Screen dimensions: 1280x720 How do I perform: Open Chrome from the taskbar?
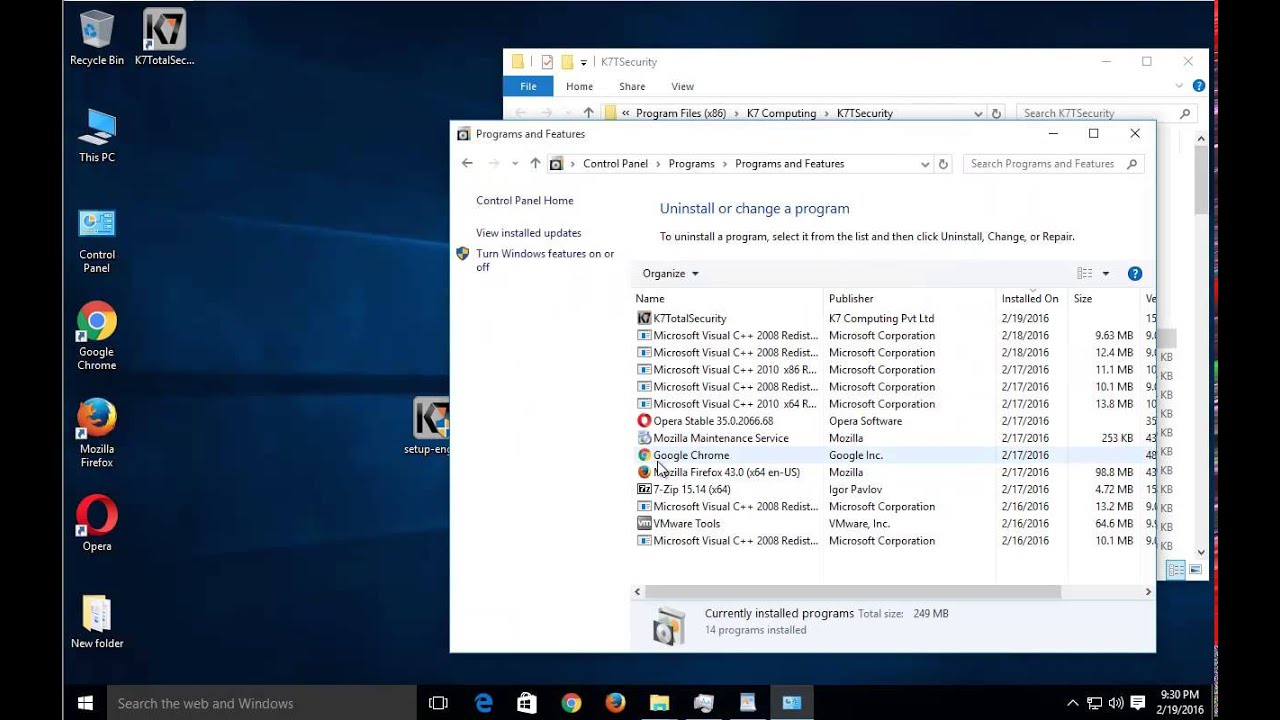(x=571, y=703)
